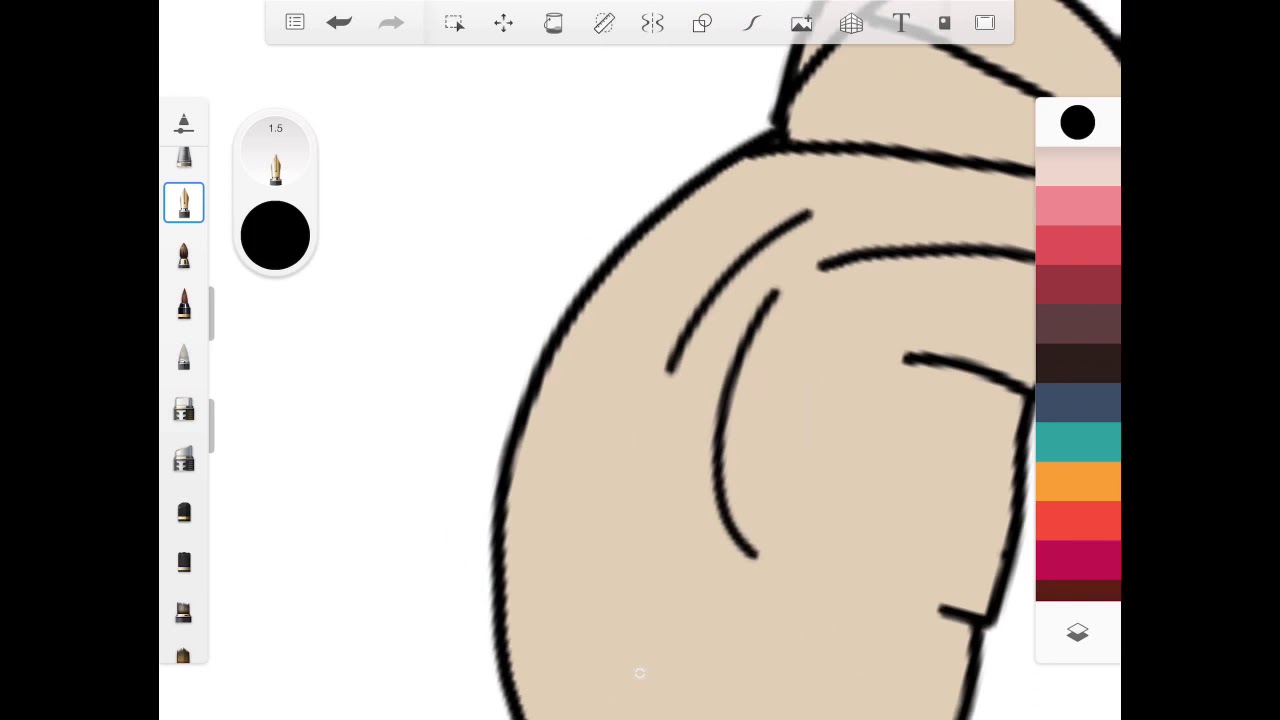The image size is (1280, 720).
Task: Select the rectangular selection tool
Action: [454, 22]
